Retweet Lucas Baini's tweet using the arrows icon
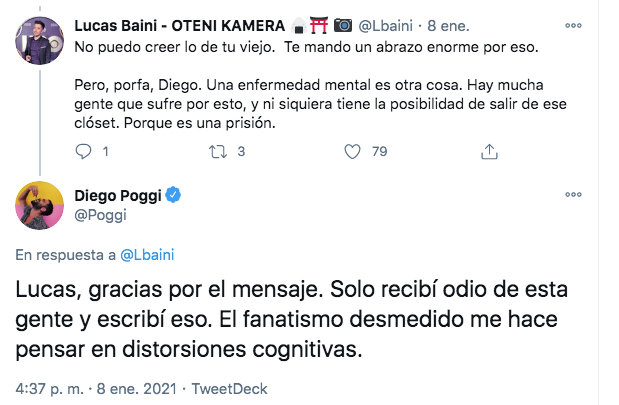619x405 pixels. point(216,152)
